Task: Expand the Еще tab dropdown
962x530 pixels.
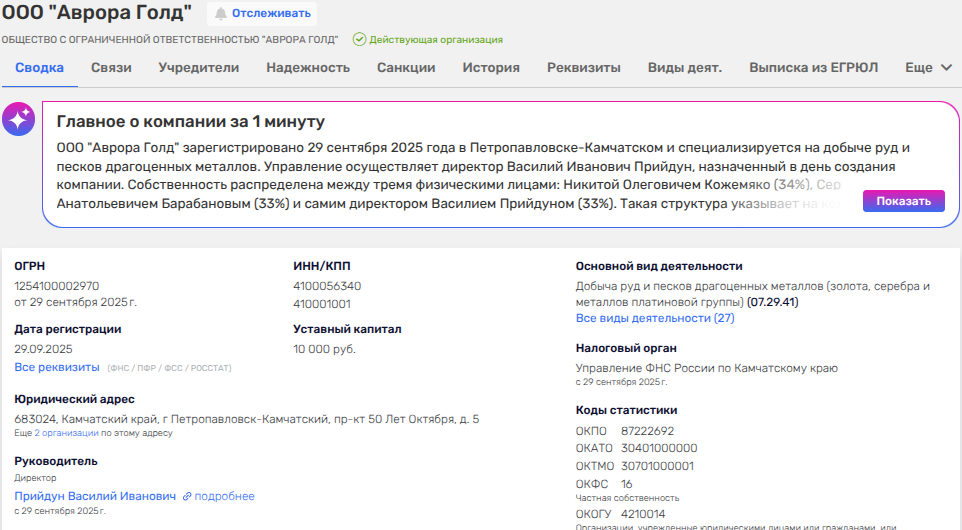Action: [x=929, y=68]
